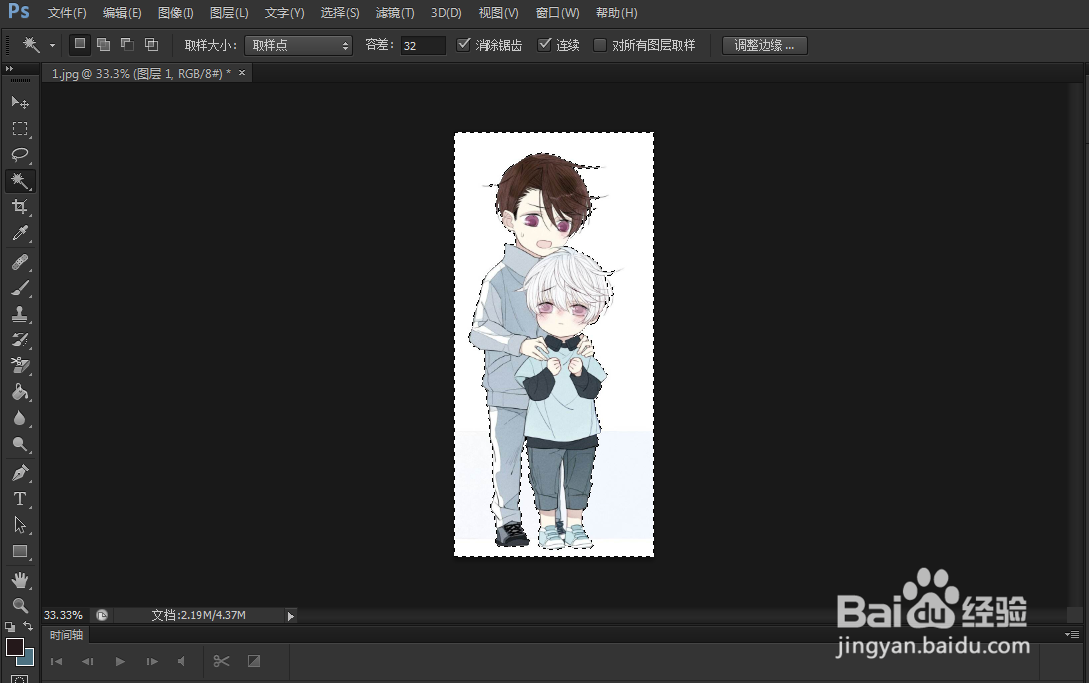Open the 图层(L) menu
Viewport: 1089px width, 683px height.
tap(228, 13)
